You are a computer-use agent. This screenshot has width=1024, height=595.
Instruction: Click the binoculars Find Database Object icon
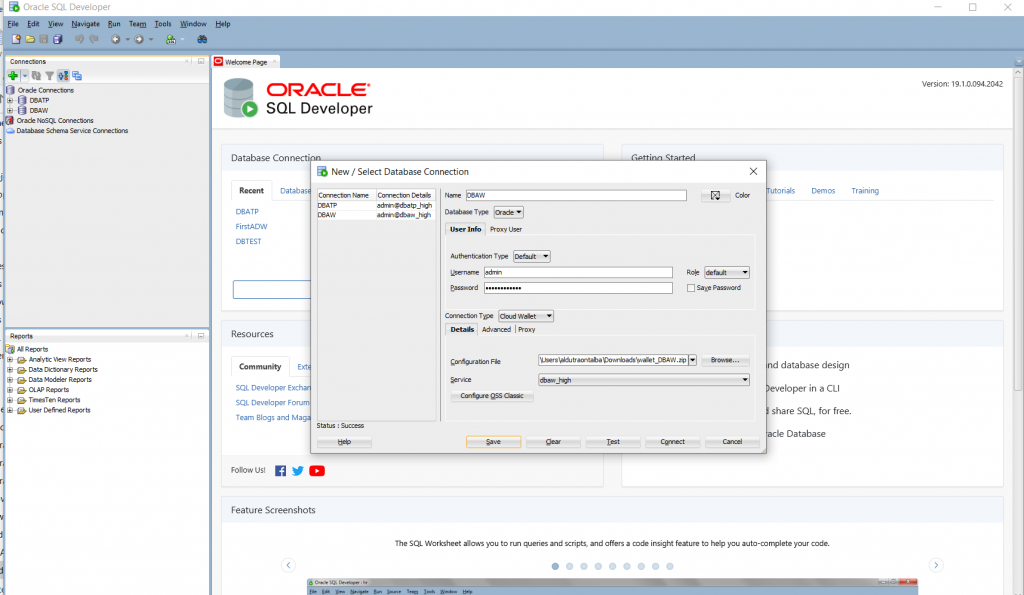202,39
